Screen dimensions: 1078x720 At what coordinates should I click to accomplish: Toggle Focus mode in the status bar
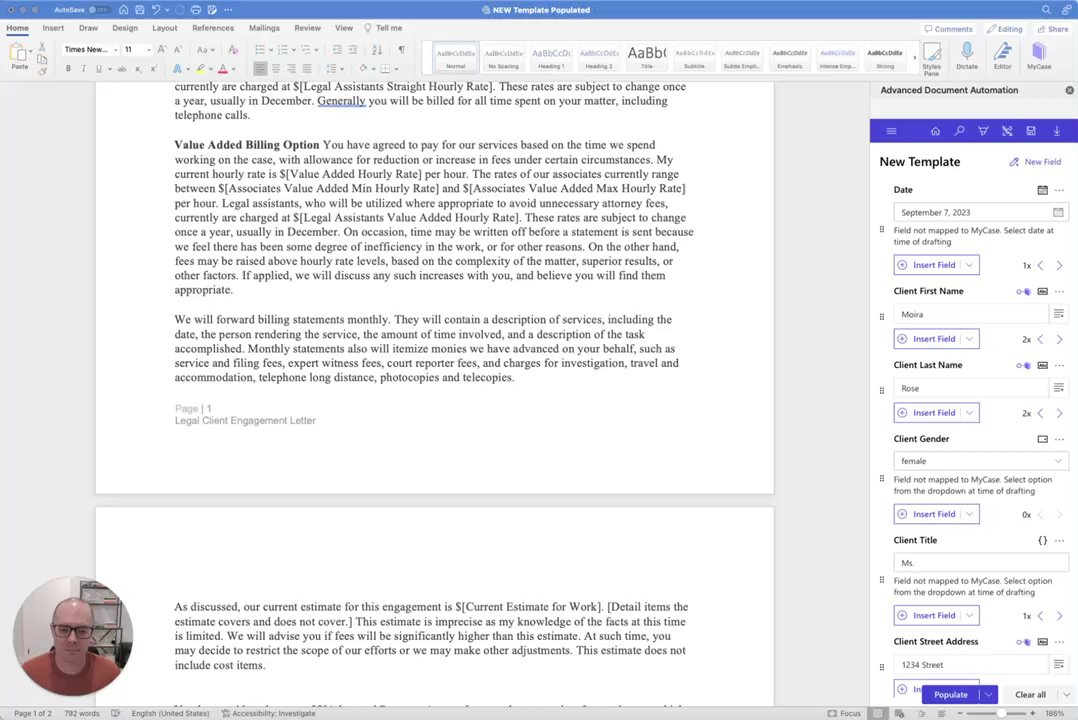[844, 713]
